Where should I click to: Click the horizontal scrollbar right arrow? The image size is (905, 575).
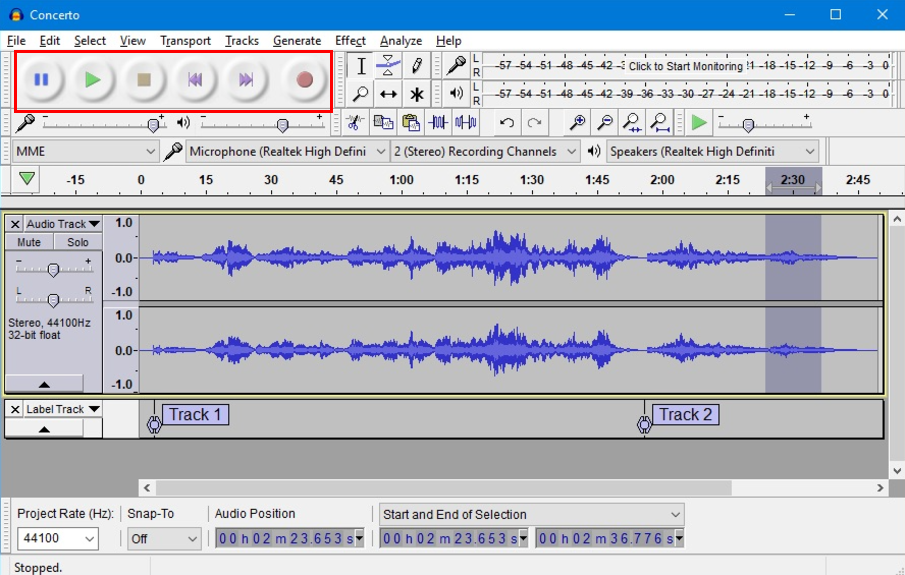click(x=880, y=488)
